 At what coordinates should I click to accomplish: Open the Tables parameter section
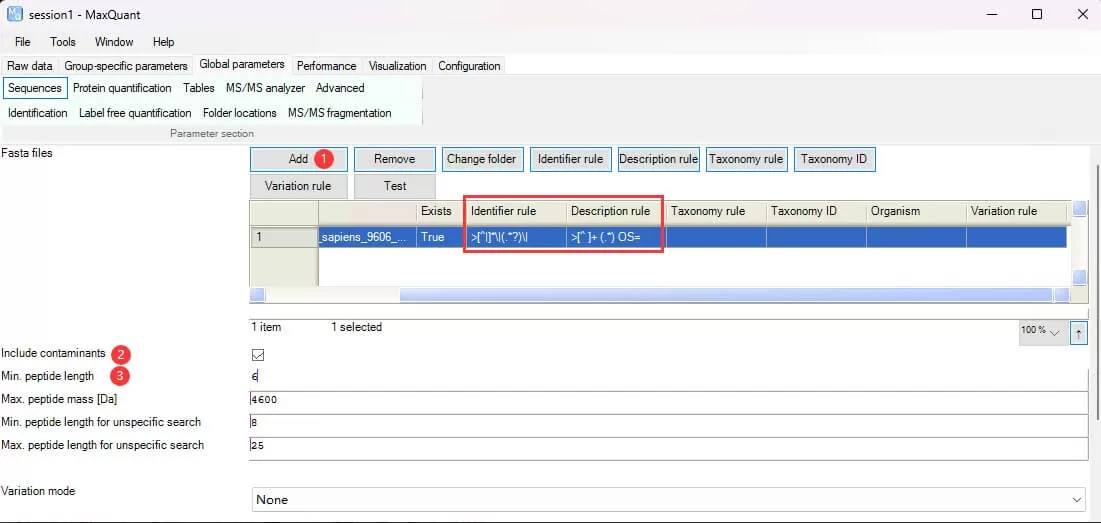tap(199, 88)
